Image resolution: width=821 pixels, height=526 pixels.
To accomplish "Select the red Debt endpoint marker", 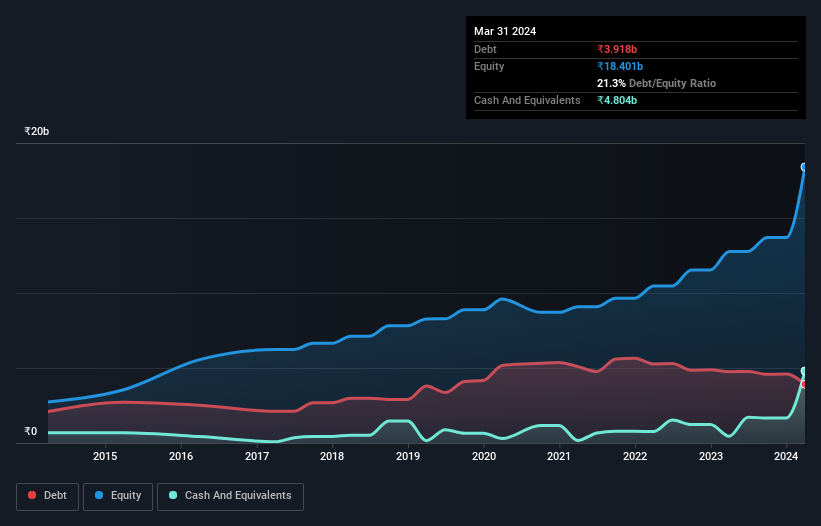I will point(804,384).
